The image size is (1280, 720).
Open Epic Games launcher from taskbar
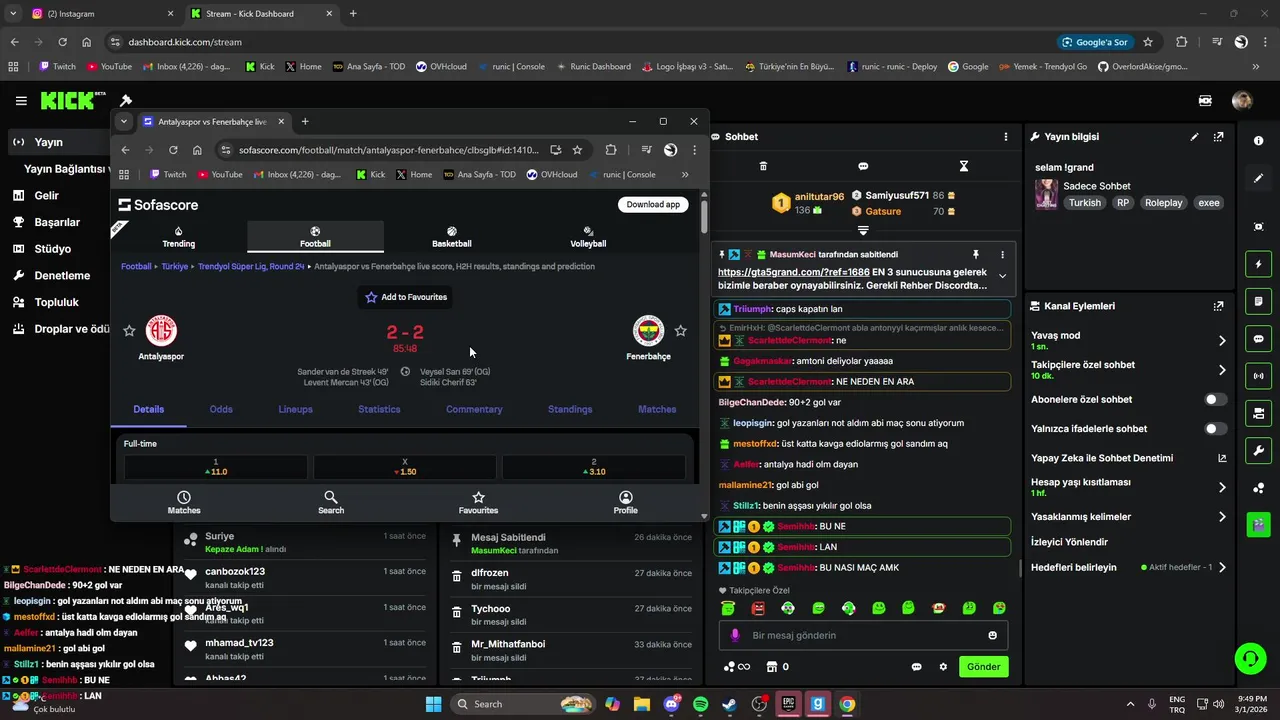[788, 704]
